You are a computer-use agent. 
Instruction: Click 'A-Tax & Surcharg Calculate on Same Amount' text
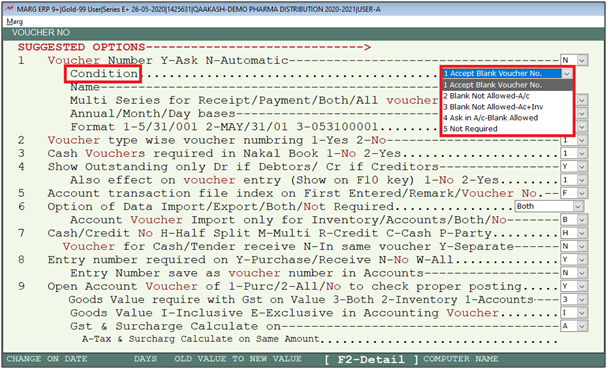200,339
